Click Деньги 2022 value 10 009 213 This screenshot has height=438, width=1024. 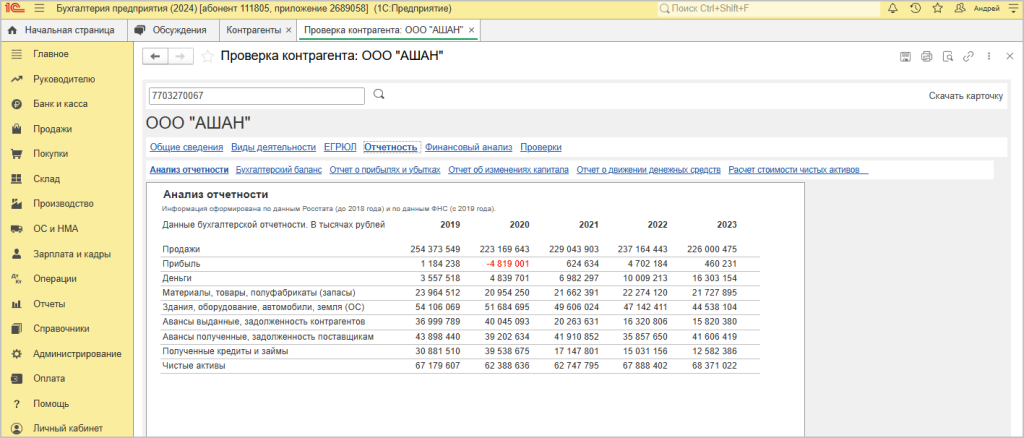(x=645, y=279)
